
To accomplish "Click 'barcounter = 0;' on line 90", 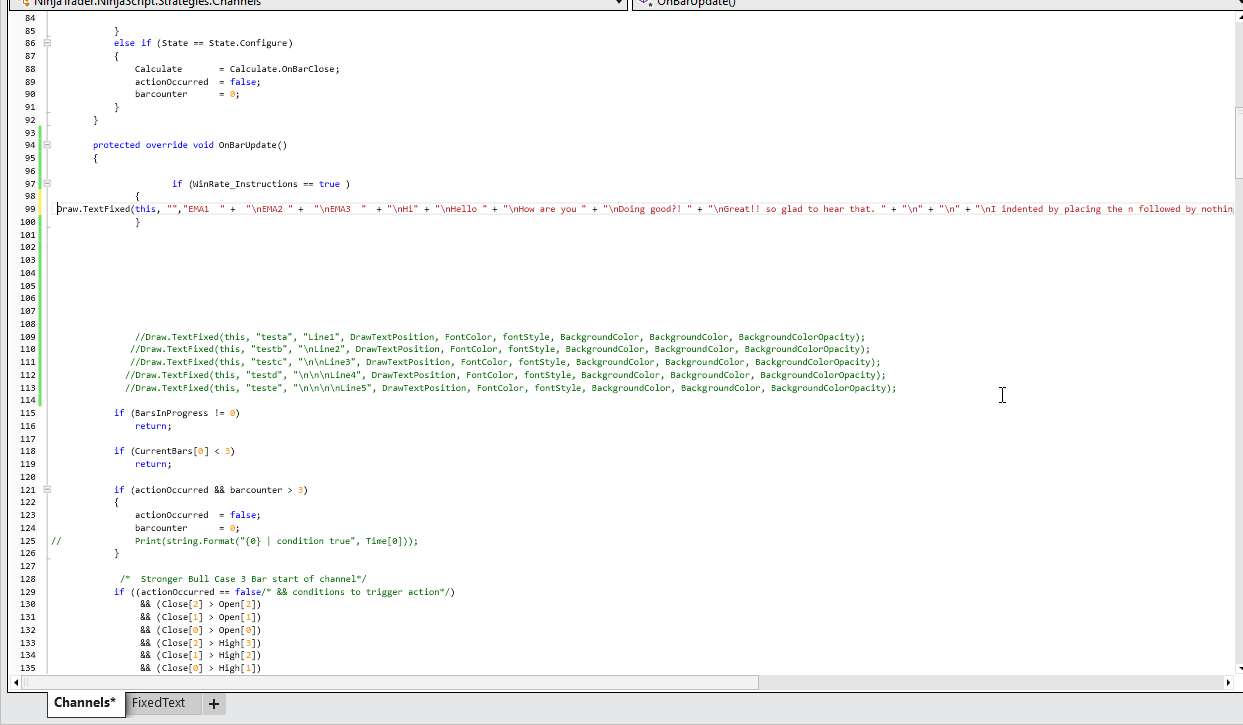I will click(x=187, y=94).
